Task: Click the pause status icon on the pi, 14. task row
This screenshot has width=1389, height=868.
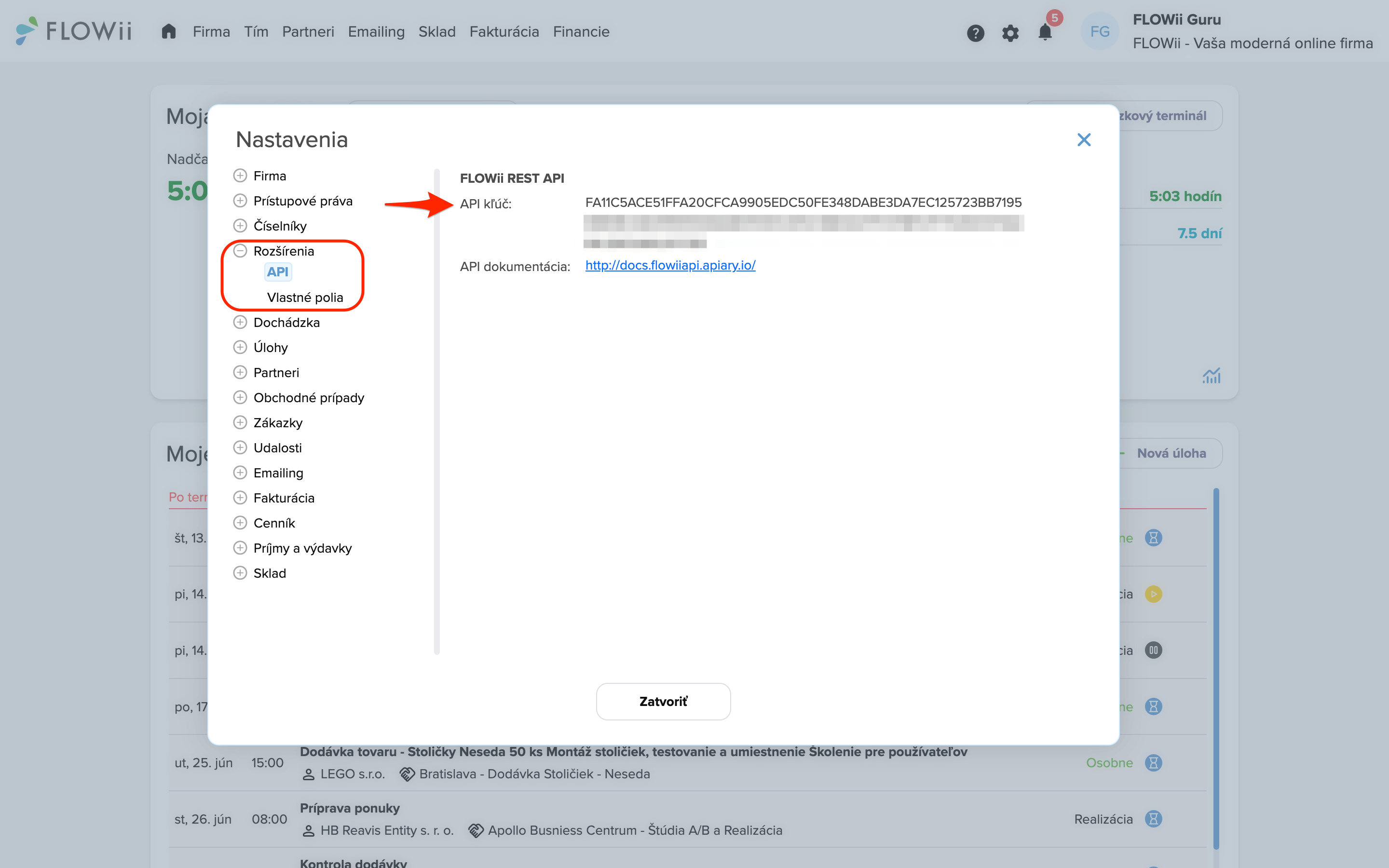Action: tap(1153, 650)
